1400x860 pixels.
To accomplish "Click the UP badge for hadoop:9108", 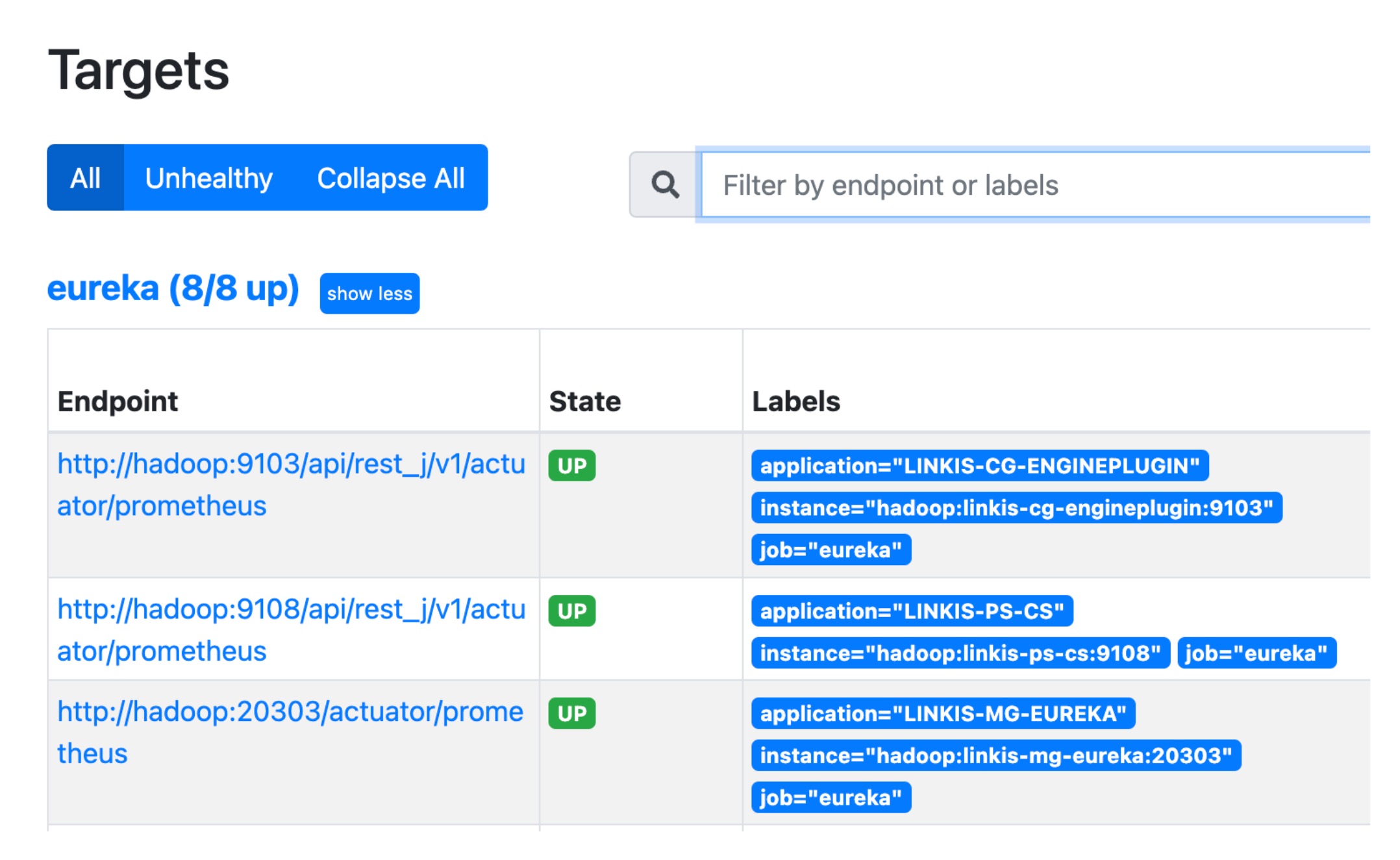I will point(571,611).
